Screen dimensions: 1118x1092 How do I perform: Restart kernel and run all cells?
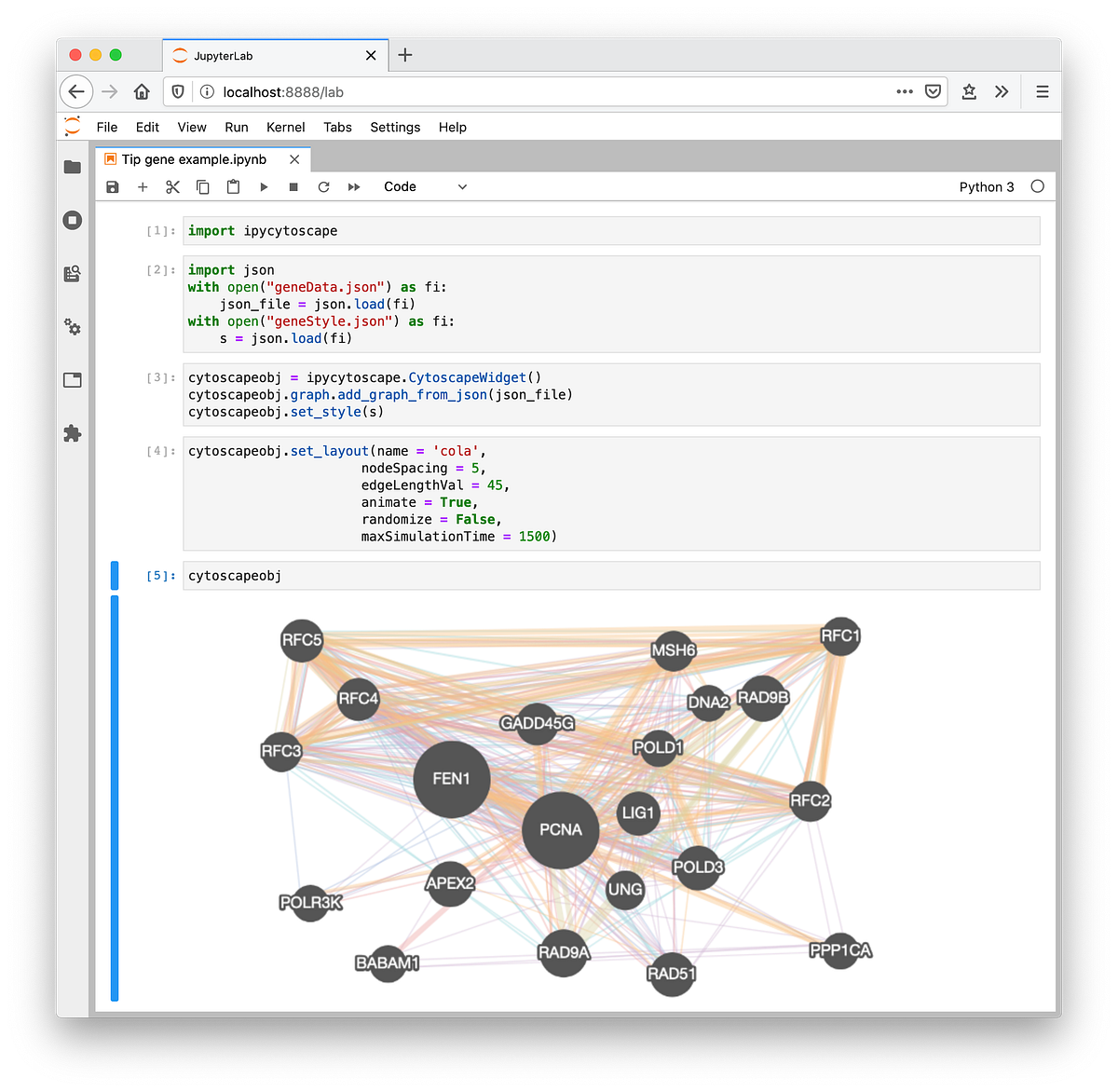[x=354, y=186]
